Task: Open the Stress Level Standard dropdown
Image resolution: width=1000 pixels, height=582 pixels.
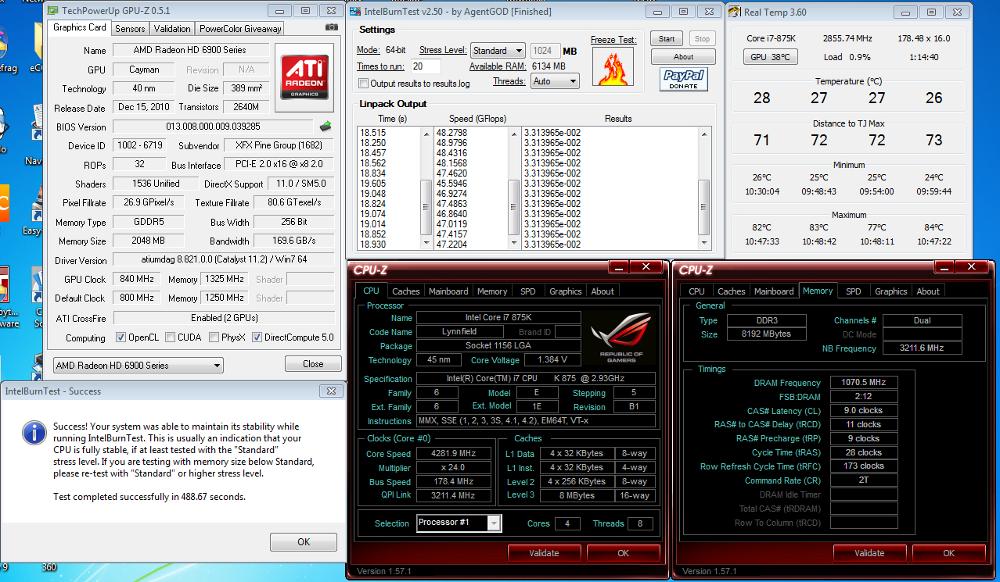Action: pyautogui.click(x=497, y=50)
